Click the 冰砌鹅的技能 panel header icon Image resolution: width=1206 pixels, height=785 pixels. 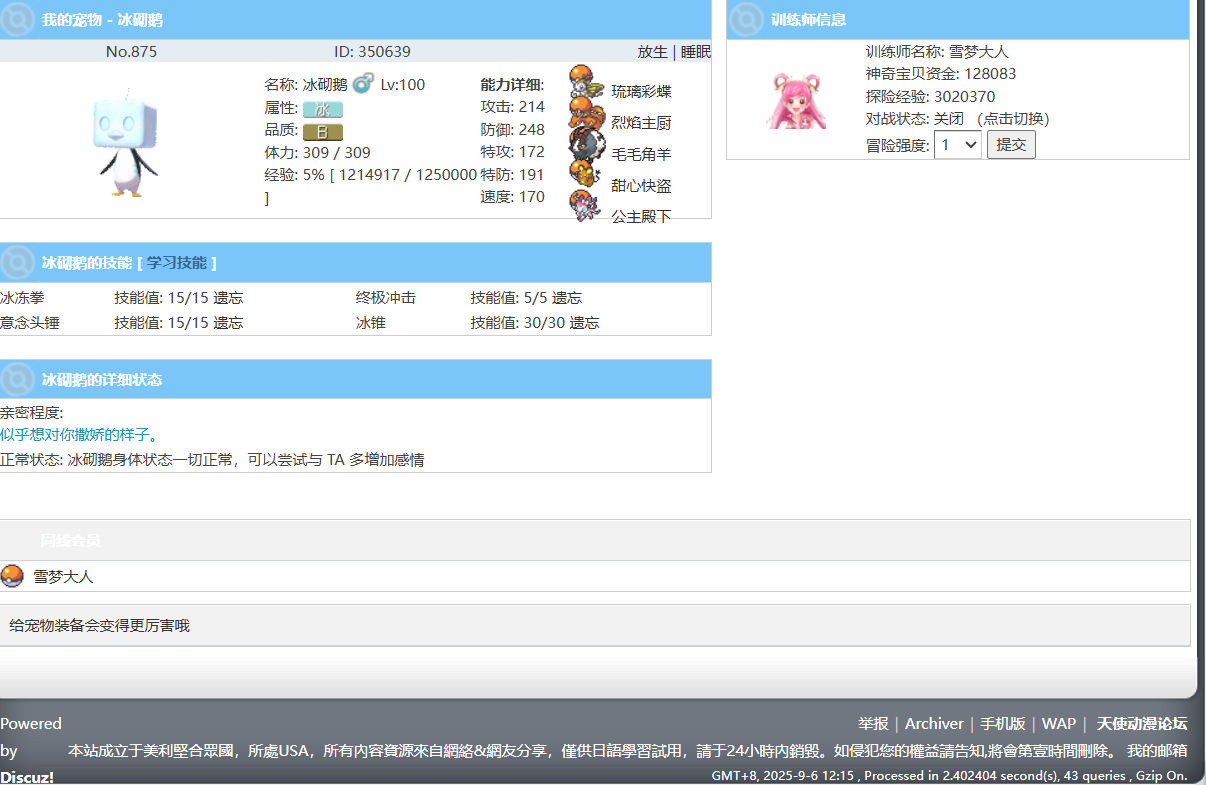click(x=18, y=262)
